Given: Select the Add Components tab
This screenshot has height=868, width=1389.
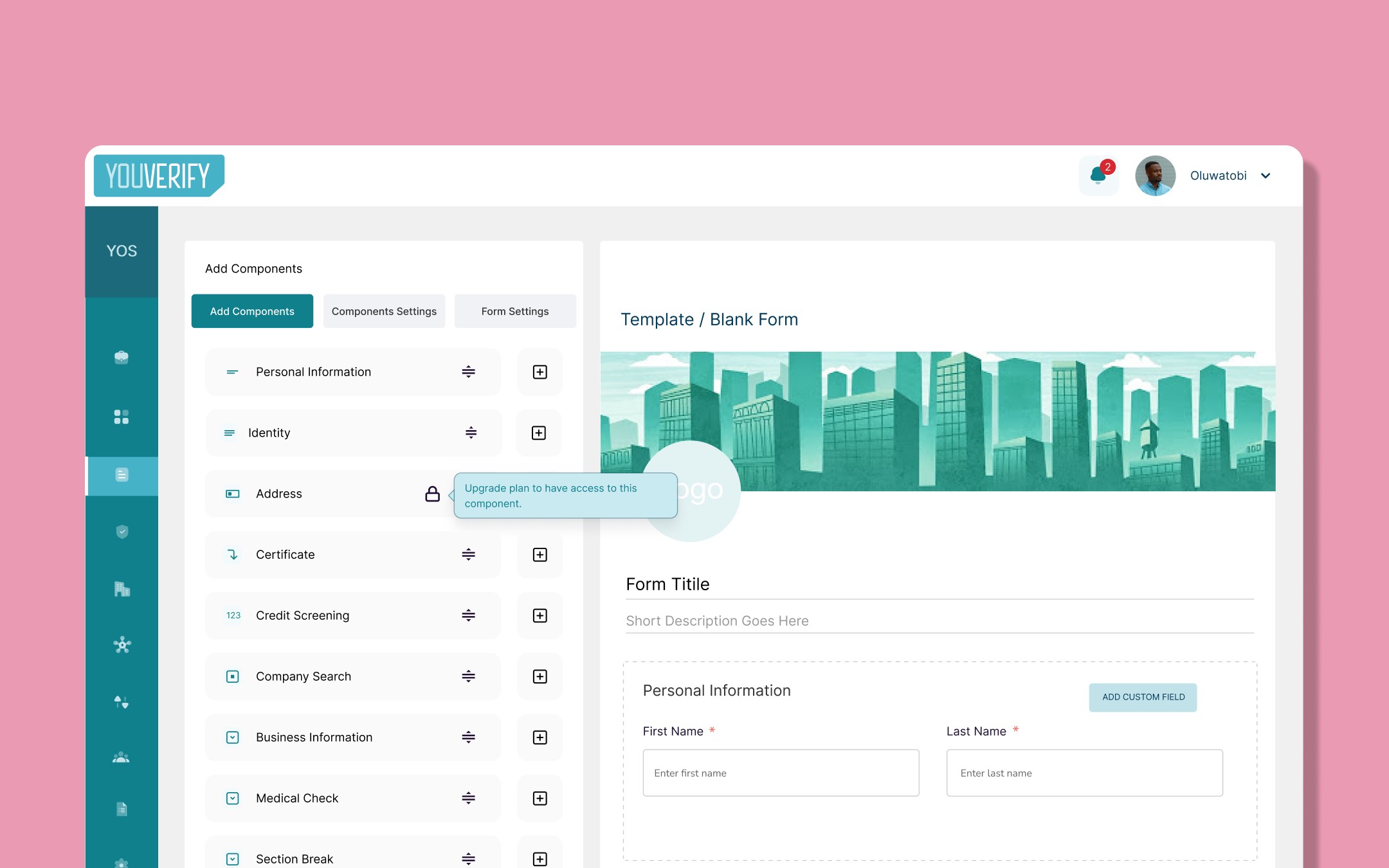Looking at the screenshot, I should (252, 312).
